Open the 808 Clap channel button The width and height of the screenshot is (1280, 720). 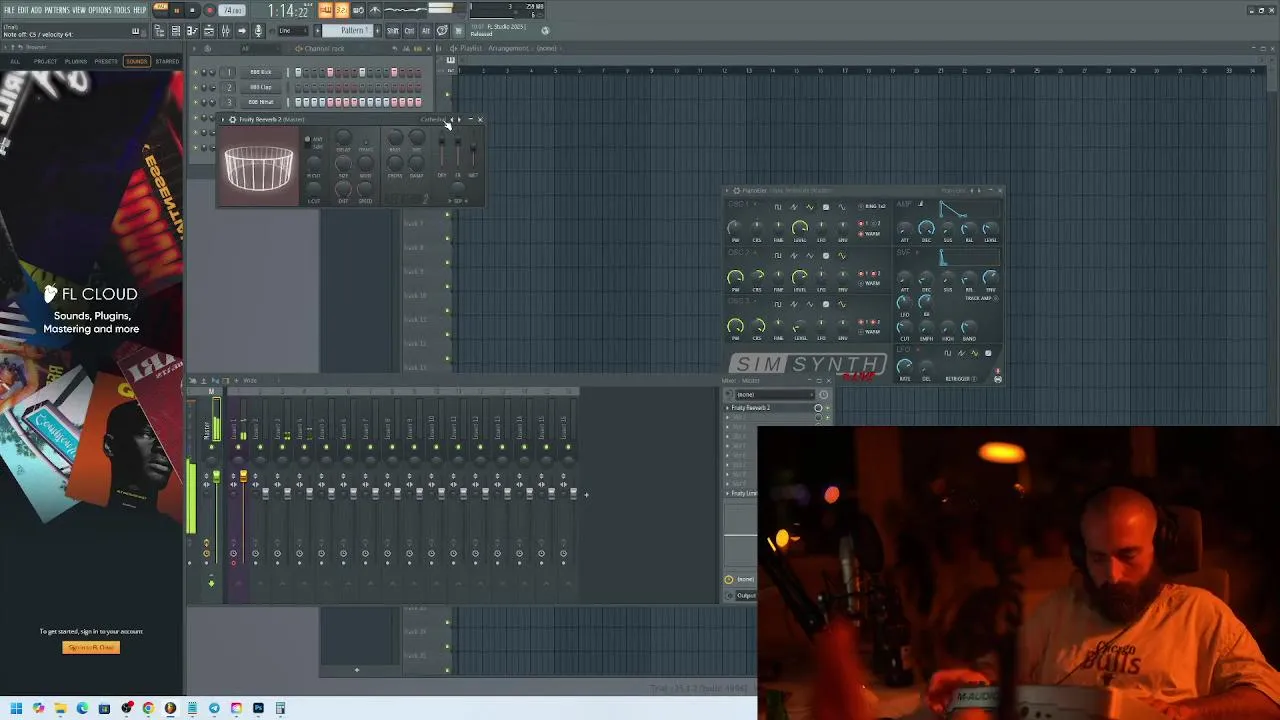coord(261,87)
